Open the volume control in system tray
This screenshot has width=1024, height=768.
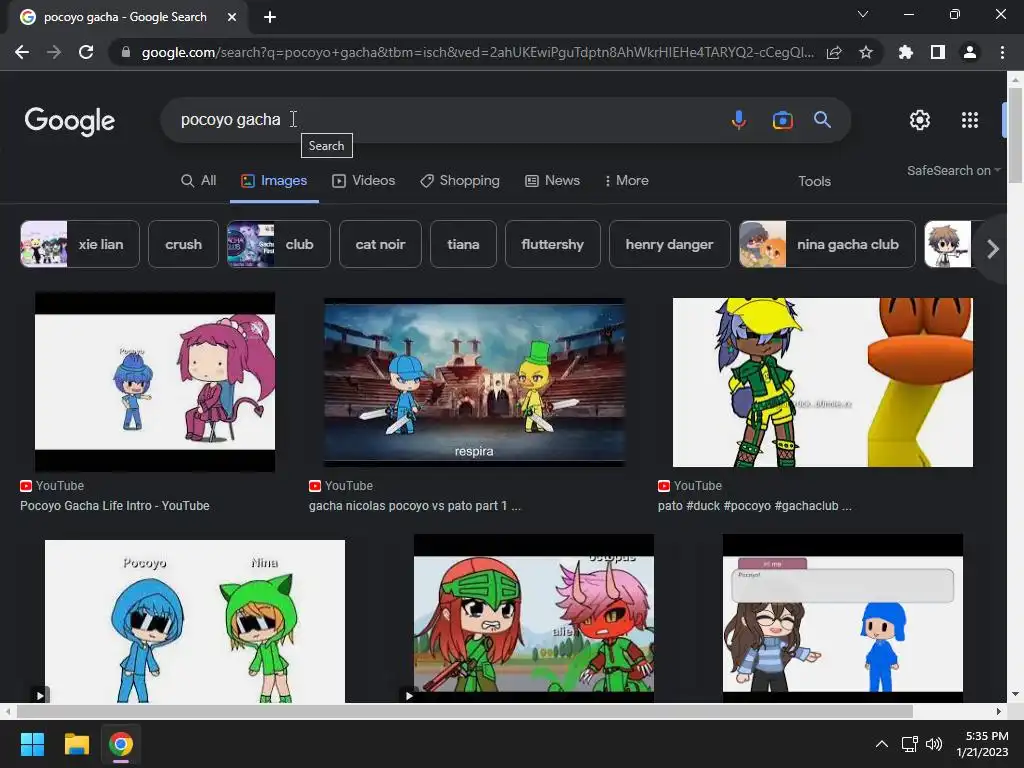pos(934,744)
